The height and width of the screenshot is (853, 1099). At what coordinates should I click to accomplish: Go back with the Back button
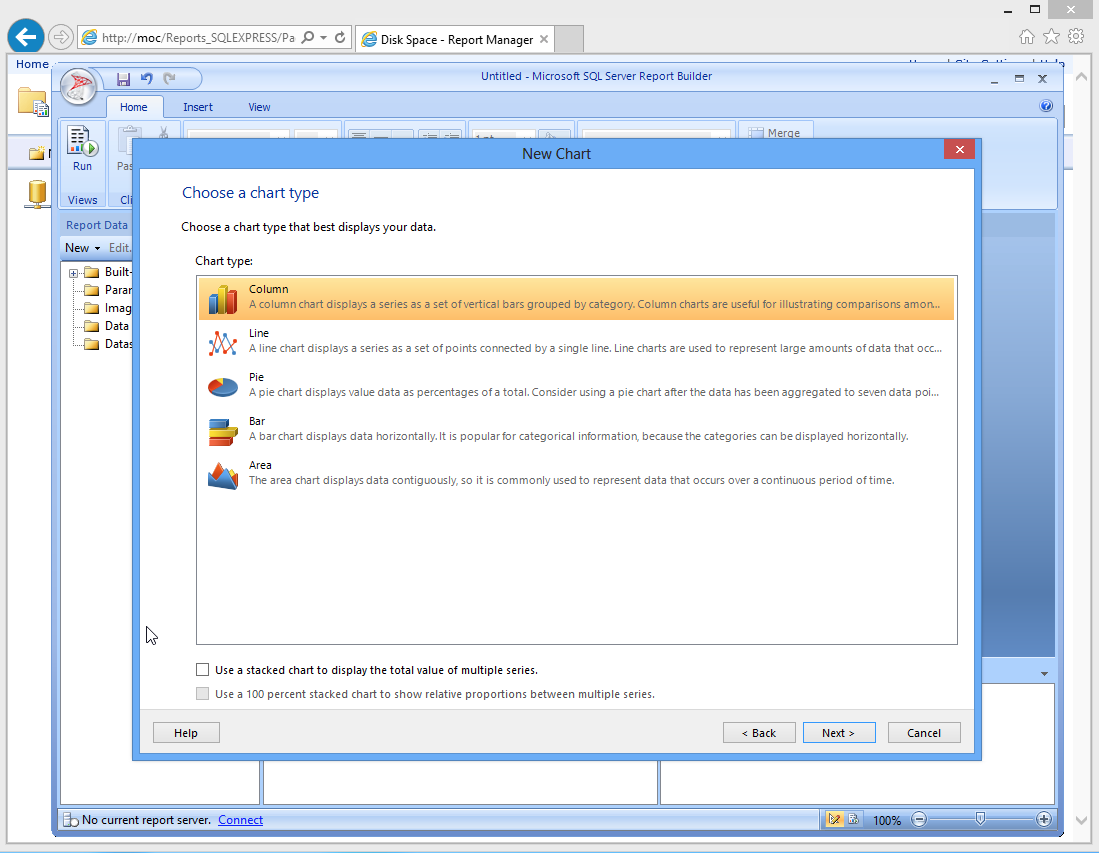click(x=759, y=733)
